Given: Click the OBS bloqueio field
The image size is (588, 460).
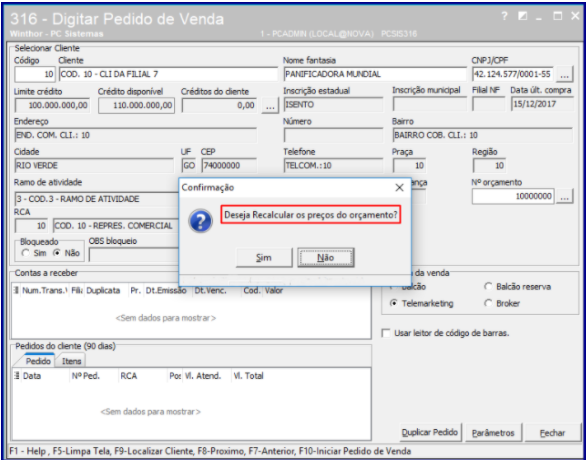Looking at the screenshot, I should tap(134, 255).
